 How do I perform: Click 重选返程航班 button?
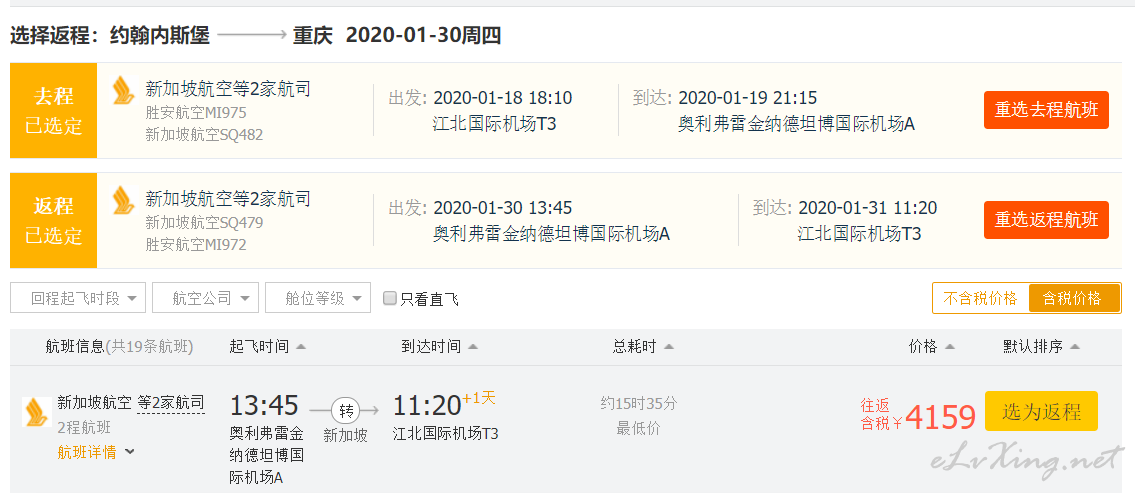(x=1046, y=220)
